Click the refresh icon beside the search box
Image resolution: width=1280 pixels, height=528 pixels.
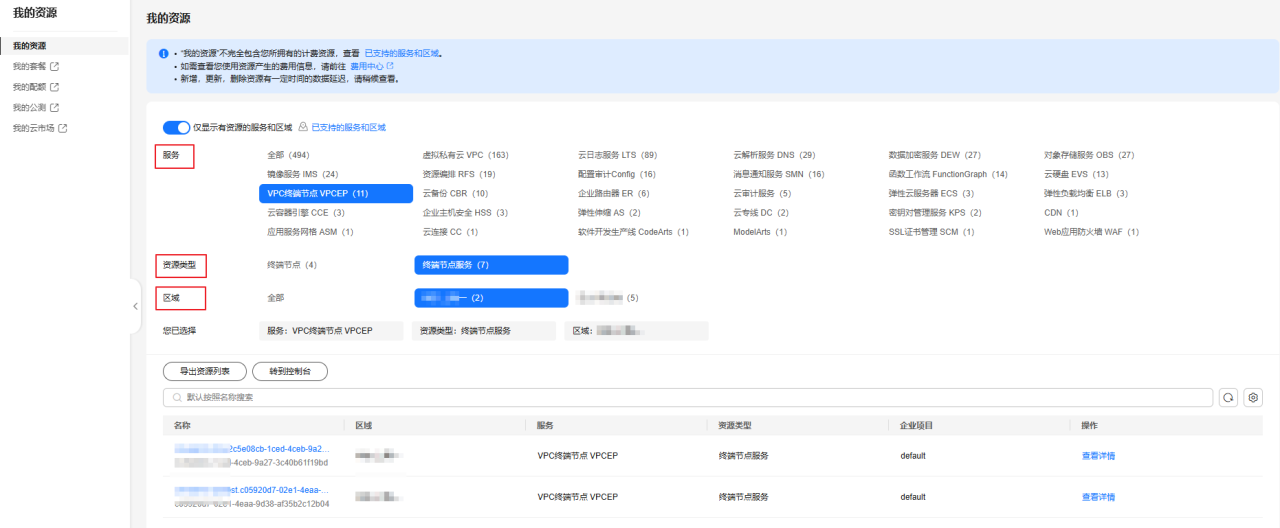click(1229, 397)
